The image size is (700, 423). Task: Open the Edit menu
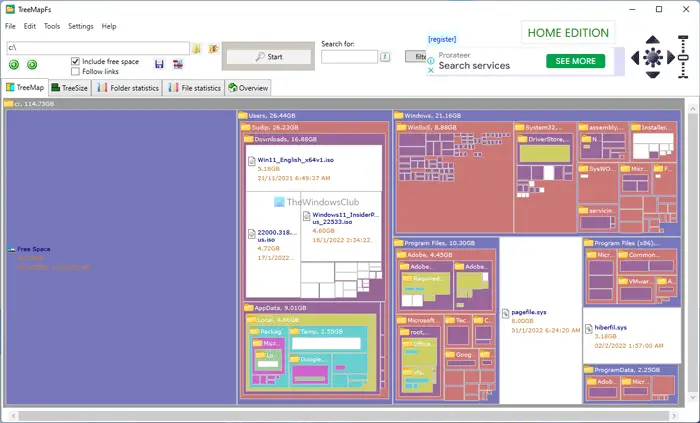[x=30, y=26]
